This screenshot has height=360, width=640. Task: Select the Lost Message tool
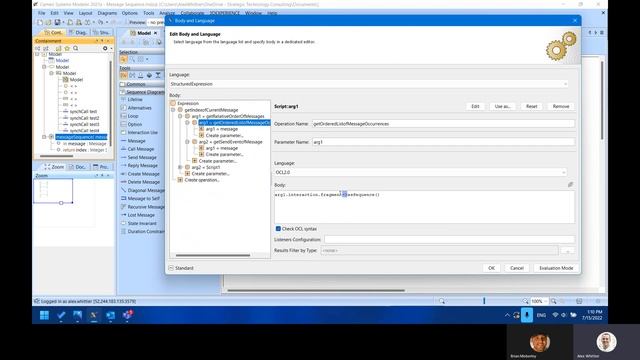(138, 215)
